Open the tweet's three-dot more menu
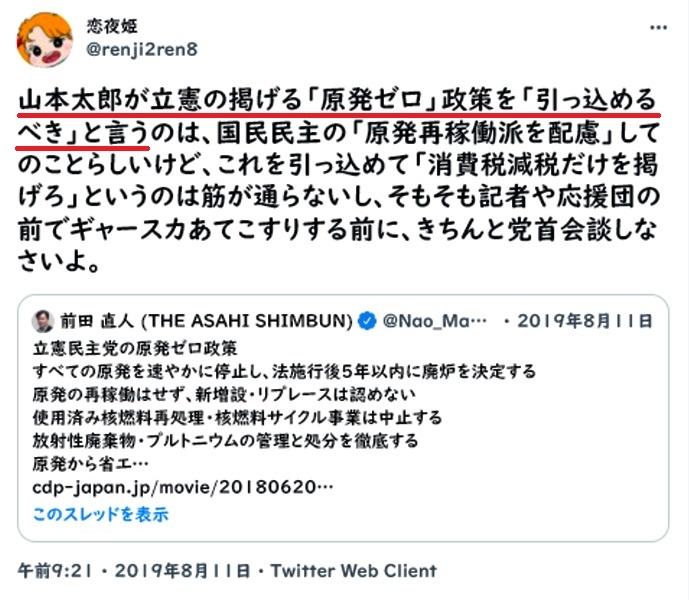689x600 pixels. [x=658, y=28]
